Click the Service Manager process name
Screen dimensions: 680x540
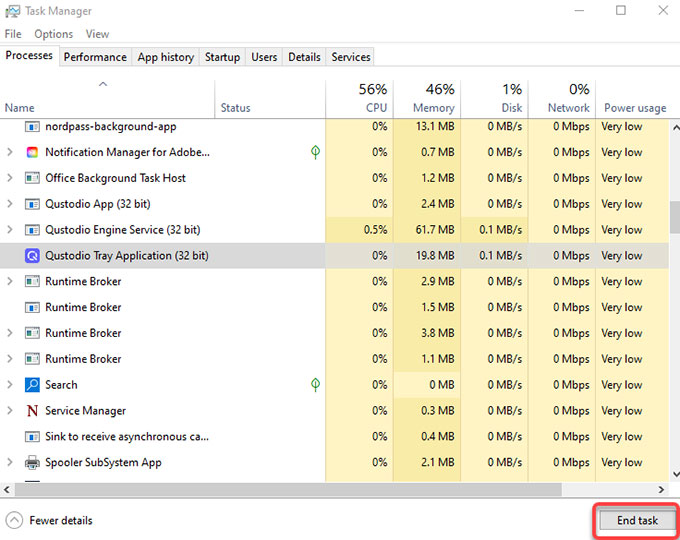(85, 411)
